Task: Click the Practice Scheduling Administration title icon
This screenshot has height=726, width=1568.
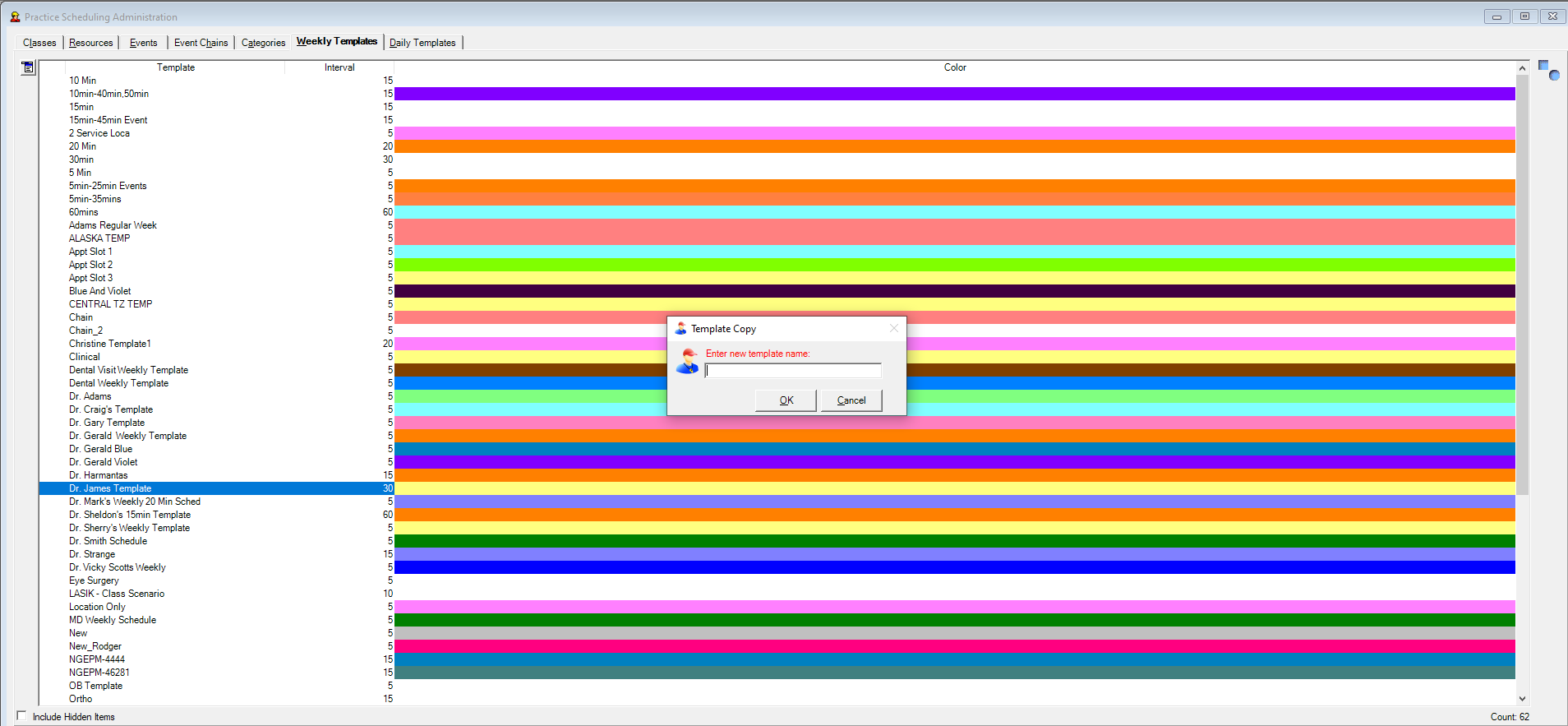Action: pyautogui.click(x=15, y=16)
